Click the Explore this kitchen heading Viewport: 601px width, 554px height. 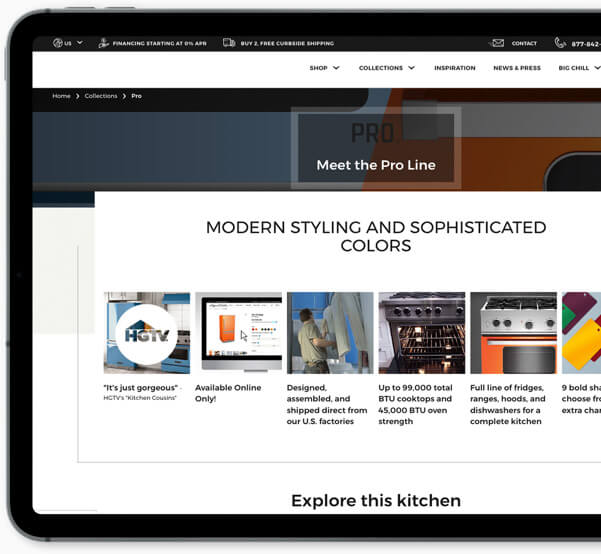point(376,501)
